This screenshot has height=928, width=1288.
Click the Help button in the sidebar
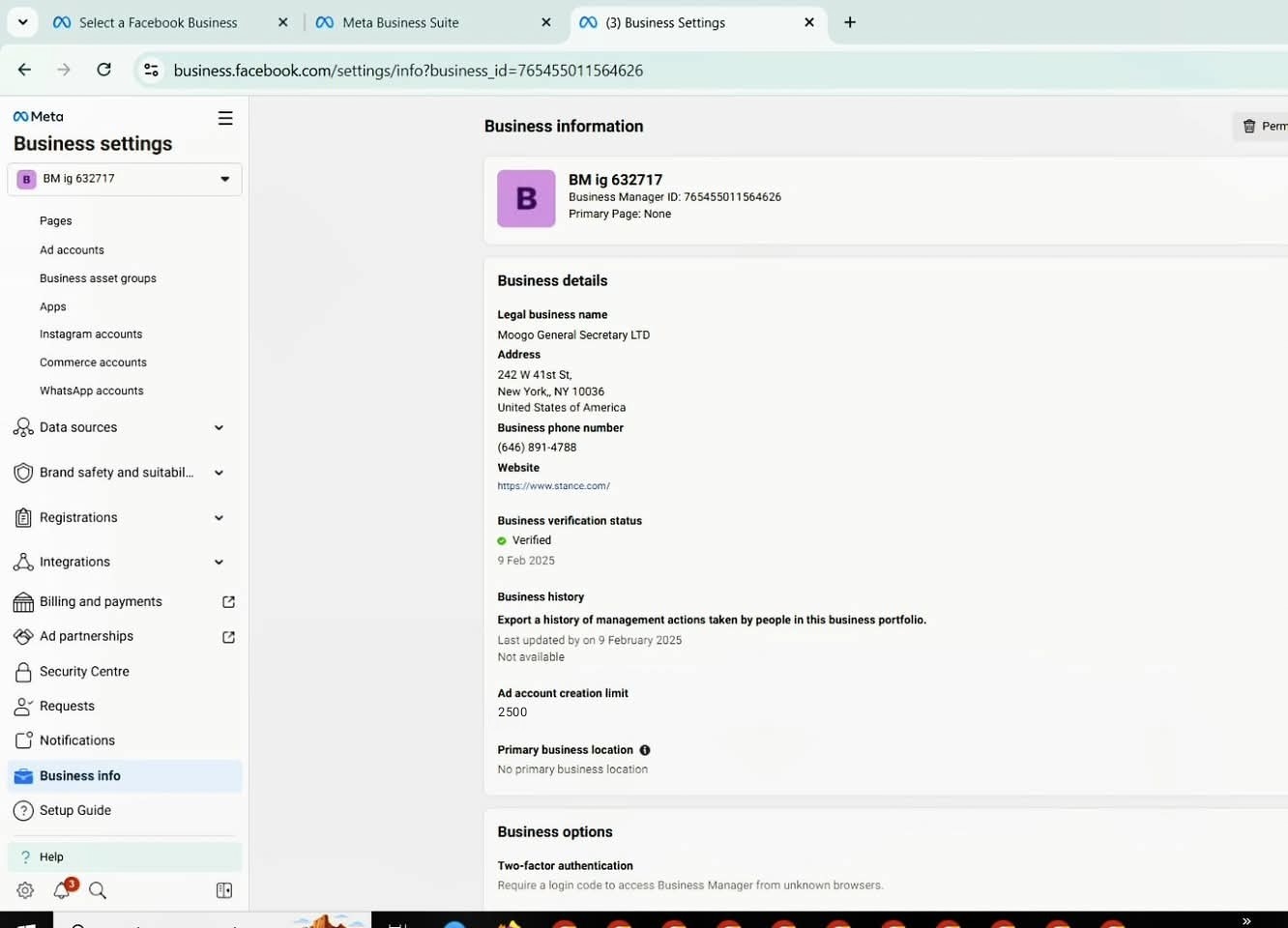[125, 857]
